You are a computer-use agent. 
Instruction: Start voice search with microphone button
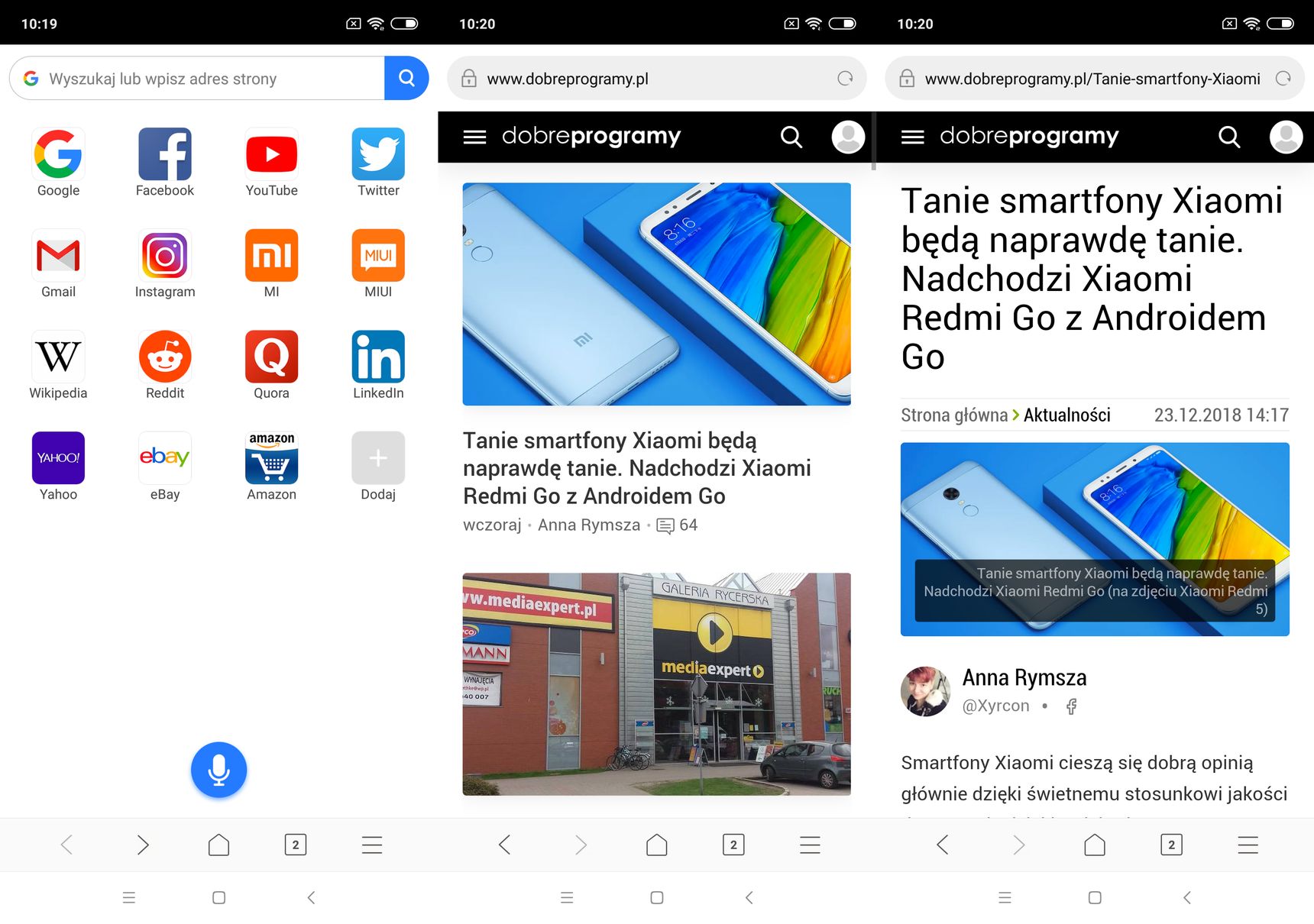pos(218,770)
